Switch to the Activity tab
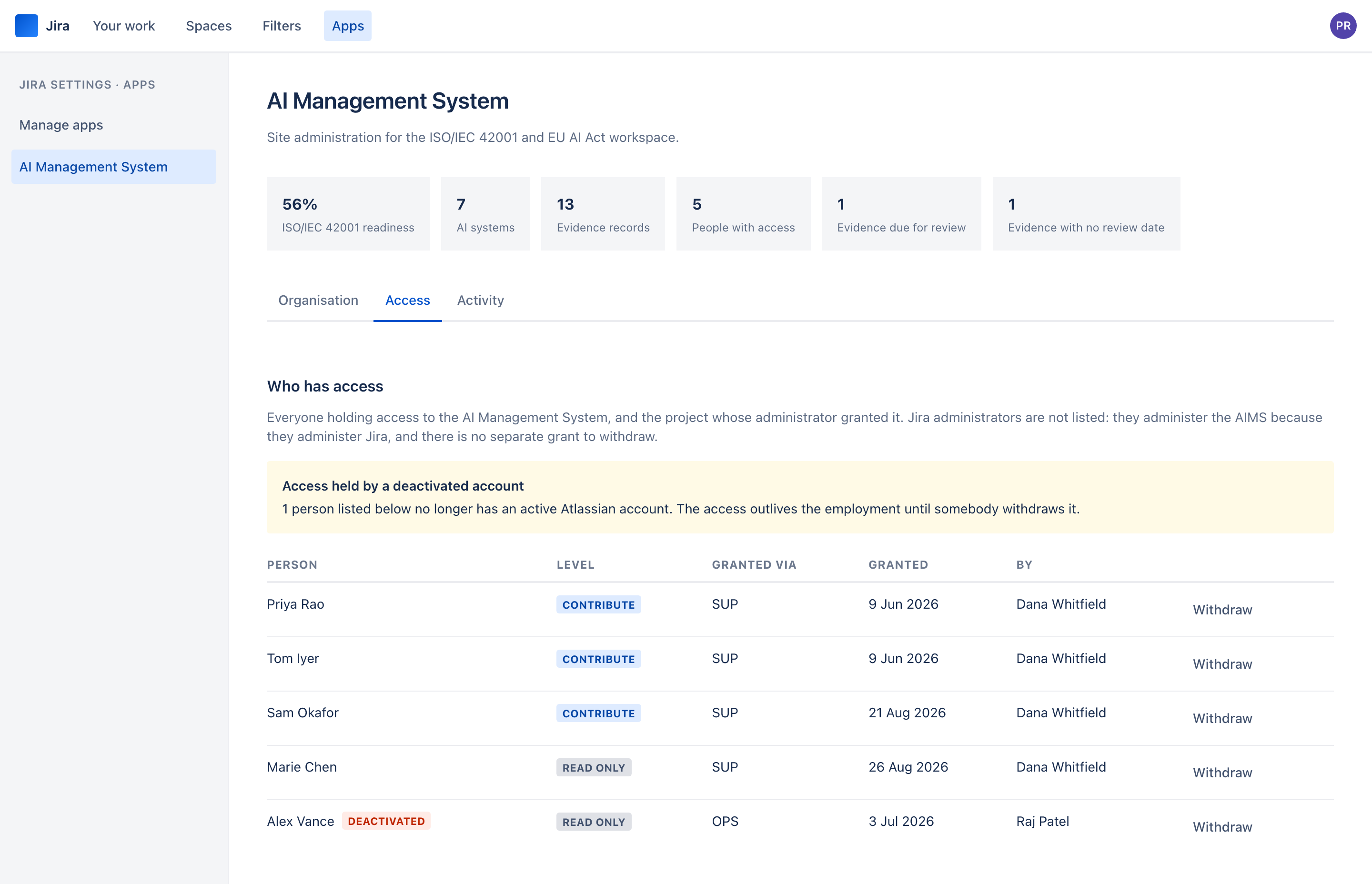The width and height of the screenshot is (1372, 884). click(x=481, y=300)
